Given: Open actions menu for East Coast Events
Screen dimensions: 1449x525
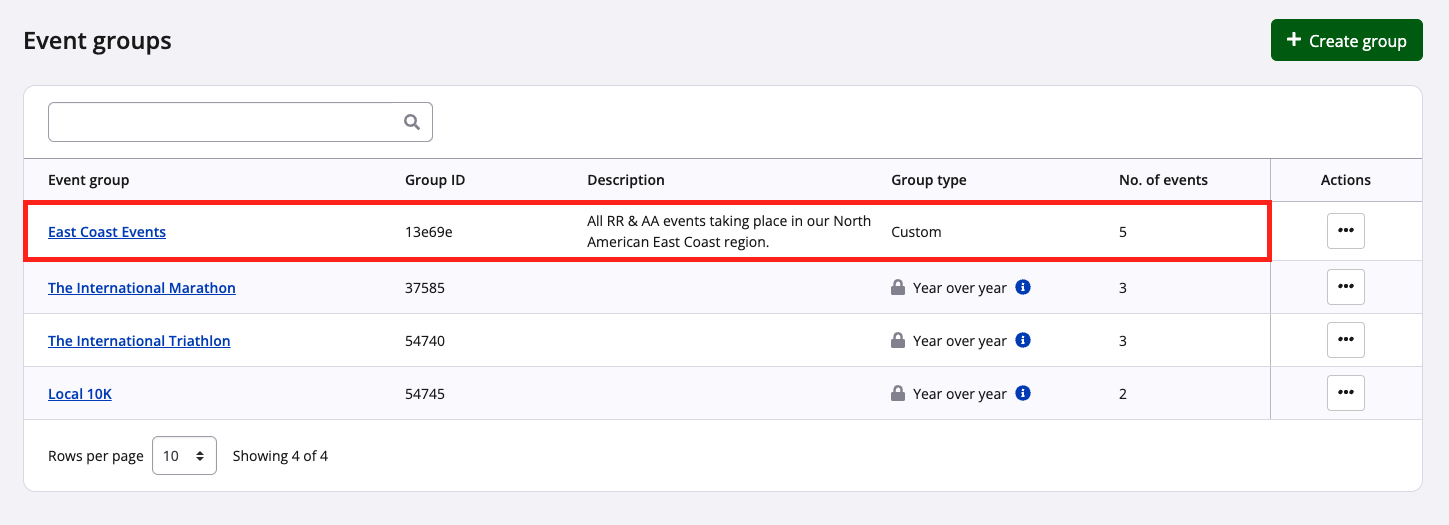Looking at the screenshot, I should pos(1345,231).
